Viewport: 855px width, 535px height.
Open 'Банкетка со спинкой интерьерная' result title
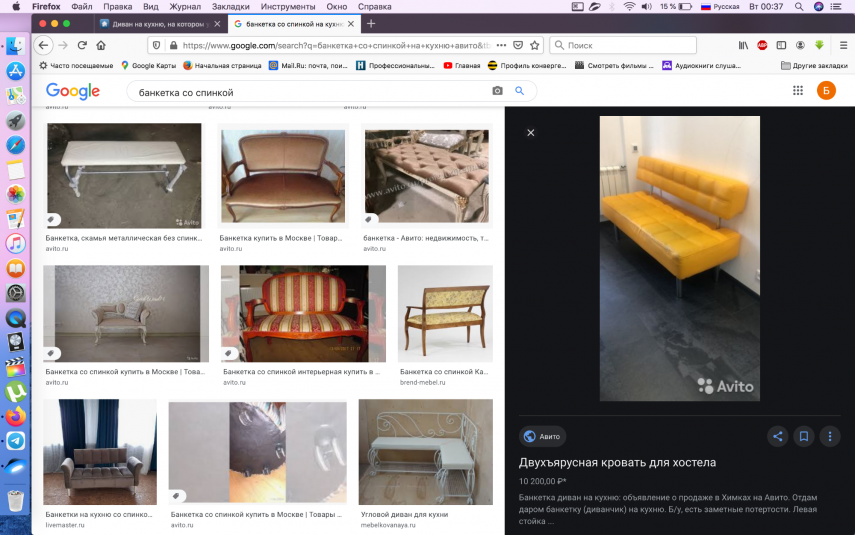pos(302,371)
